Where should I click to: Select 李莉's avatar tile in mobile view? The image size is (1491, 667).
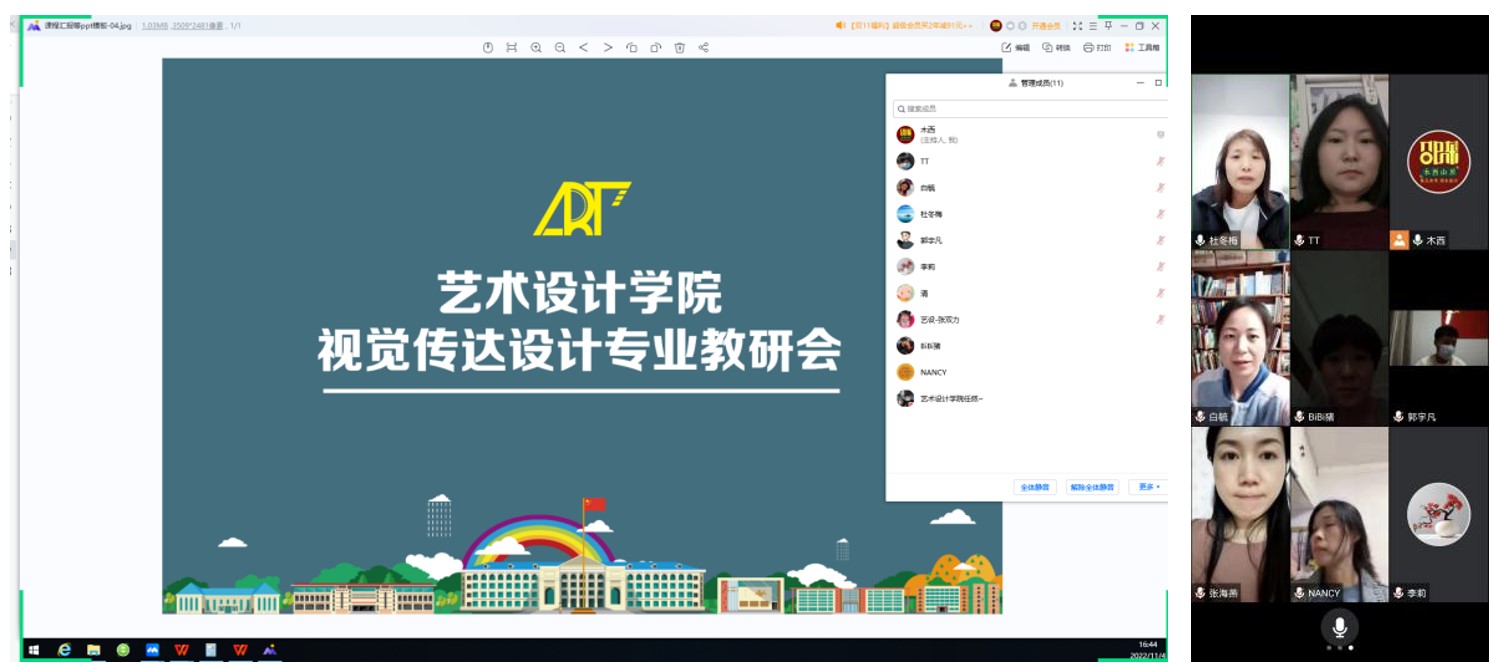1438,515
